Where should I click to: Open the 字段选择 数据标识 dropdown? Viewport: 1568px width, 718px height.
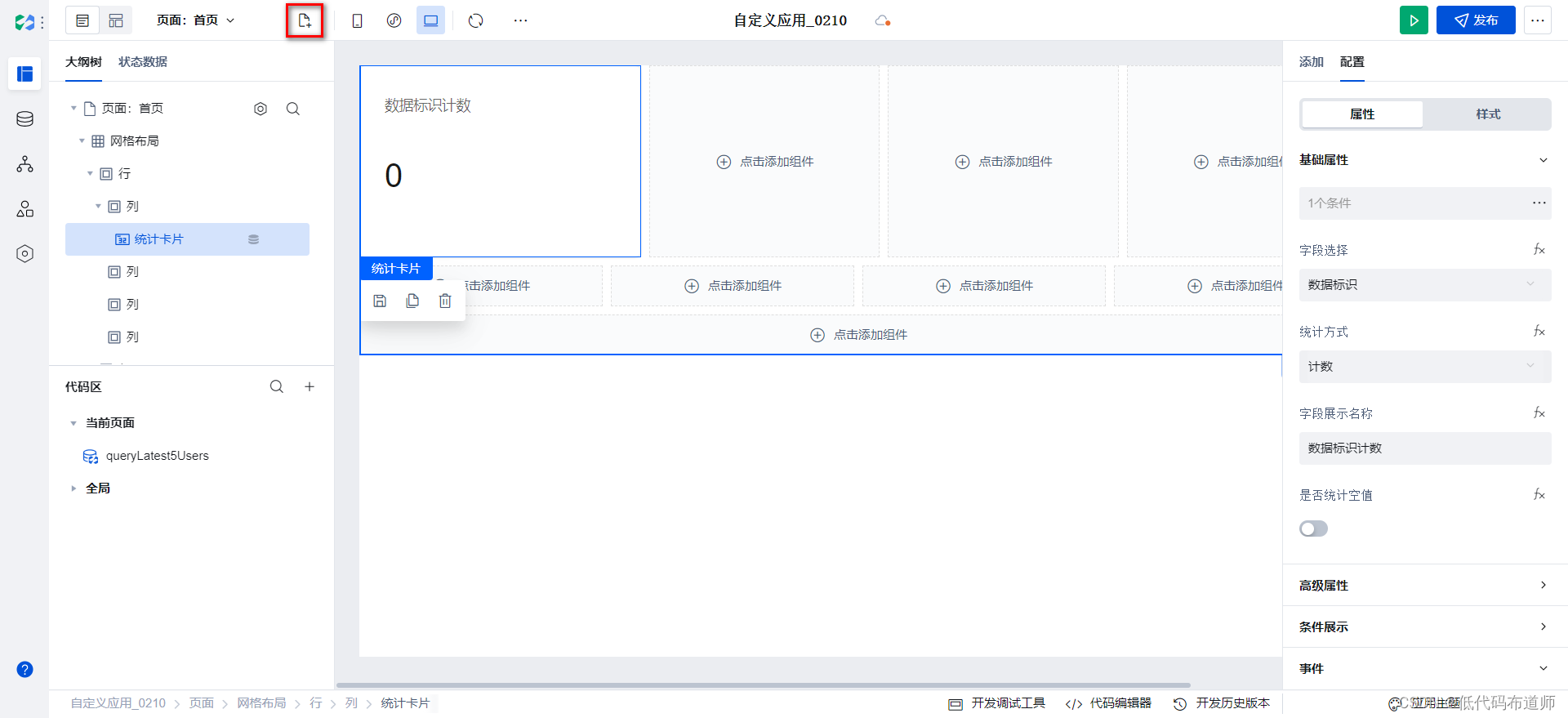(x=1425, y=285)
